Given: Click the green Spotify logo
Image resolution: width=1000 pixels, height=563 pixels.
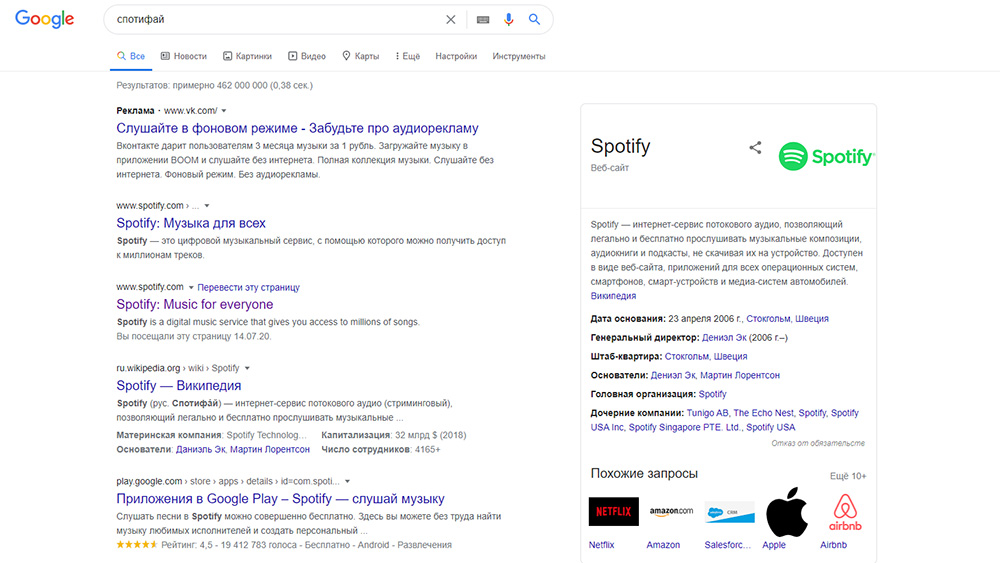Looking at the screenshot, I should tap(826, 156).
